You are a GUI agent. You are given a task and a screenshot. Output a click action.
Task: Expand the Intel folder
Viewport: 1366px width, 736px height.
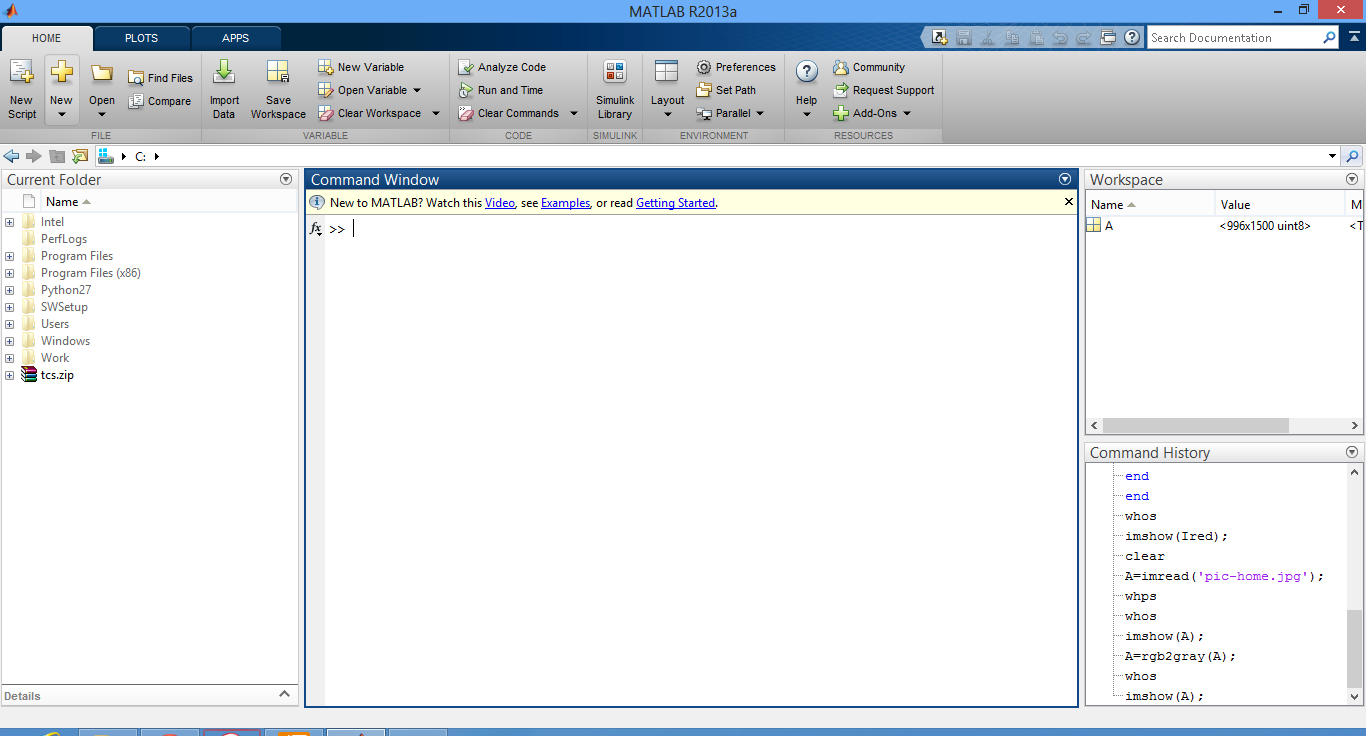click(9, 222)
